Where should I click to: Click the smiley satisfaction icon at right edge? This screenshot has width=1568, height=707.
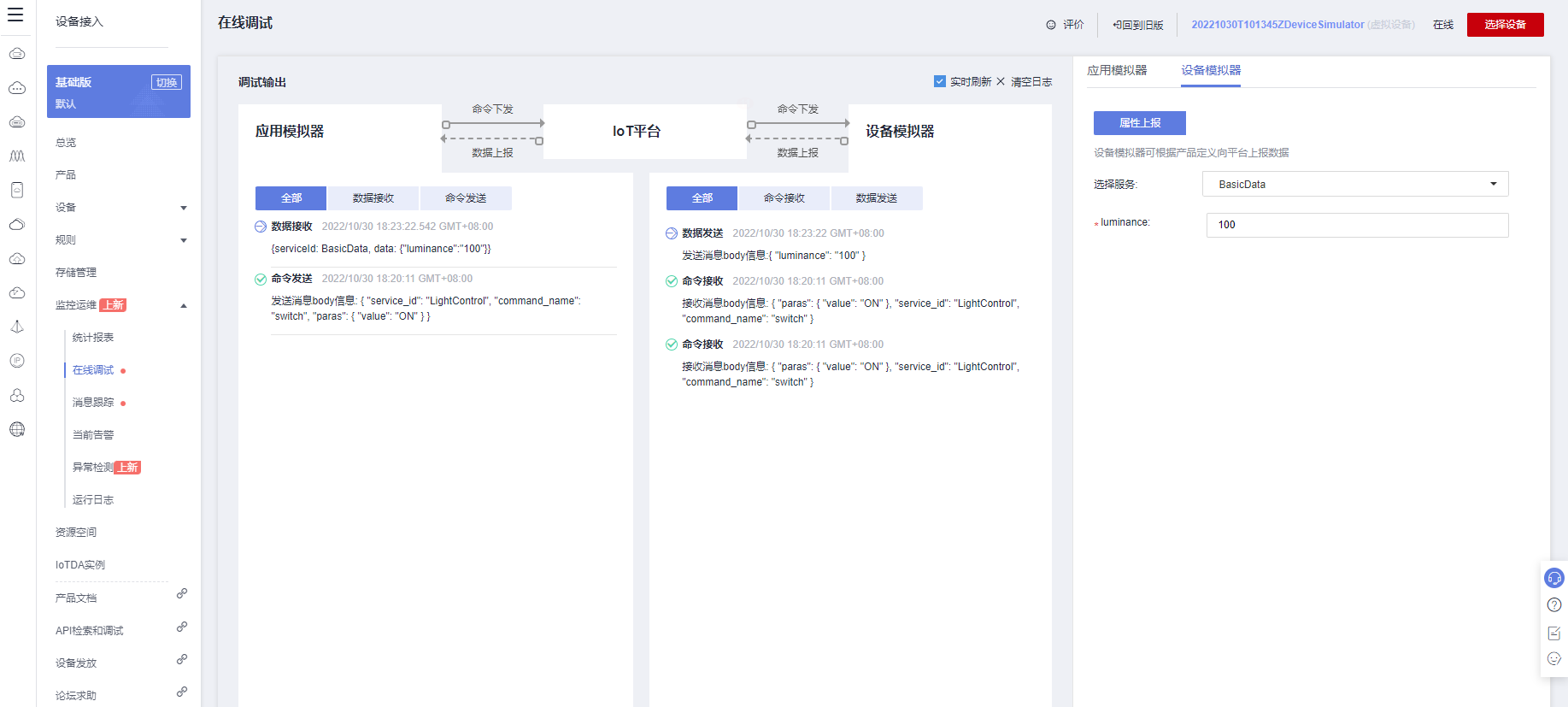pyautogui.click(x=1554, y=659)
